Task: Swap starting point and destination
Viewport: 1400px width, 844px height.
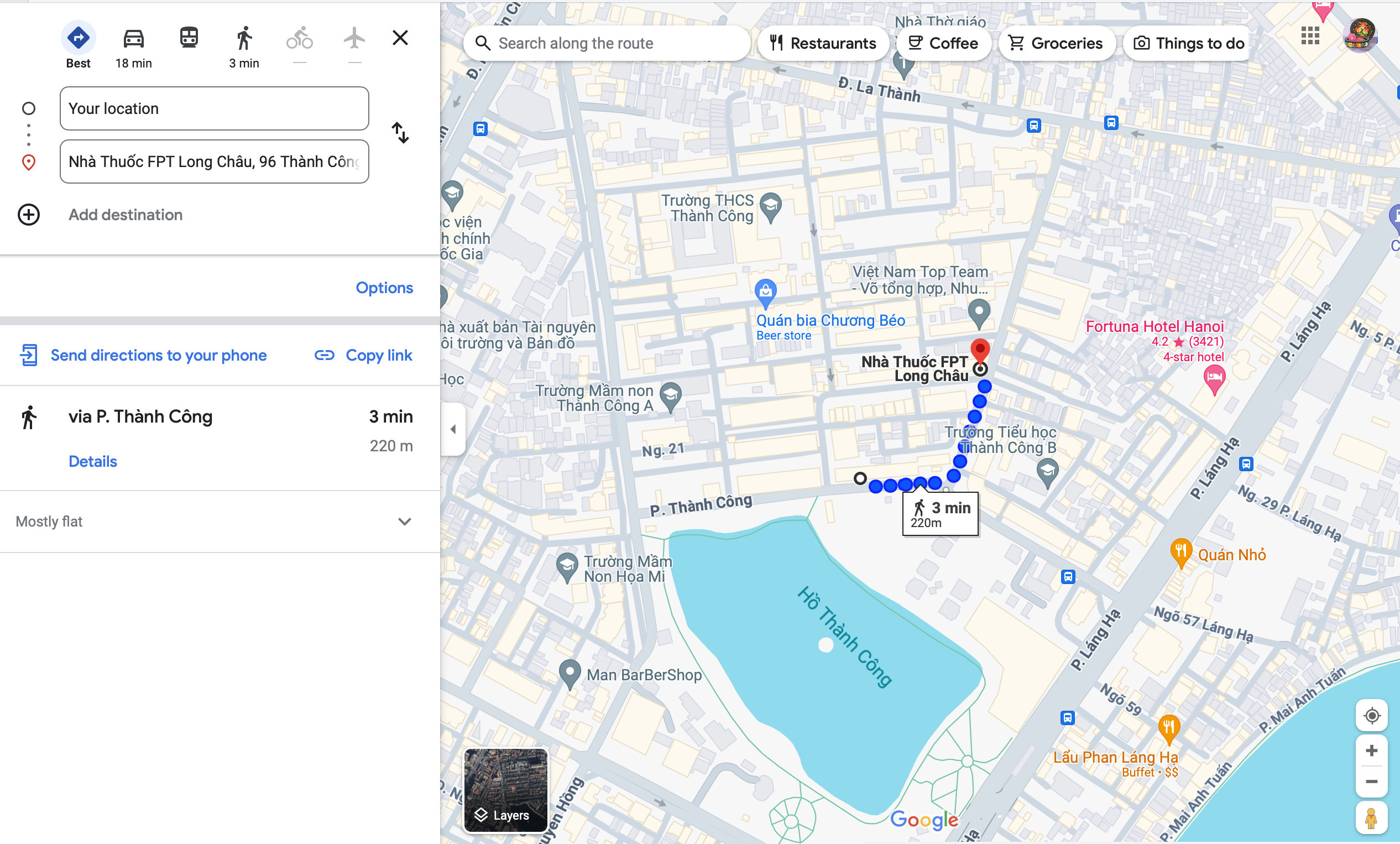Action: (400, 132)
